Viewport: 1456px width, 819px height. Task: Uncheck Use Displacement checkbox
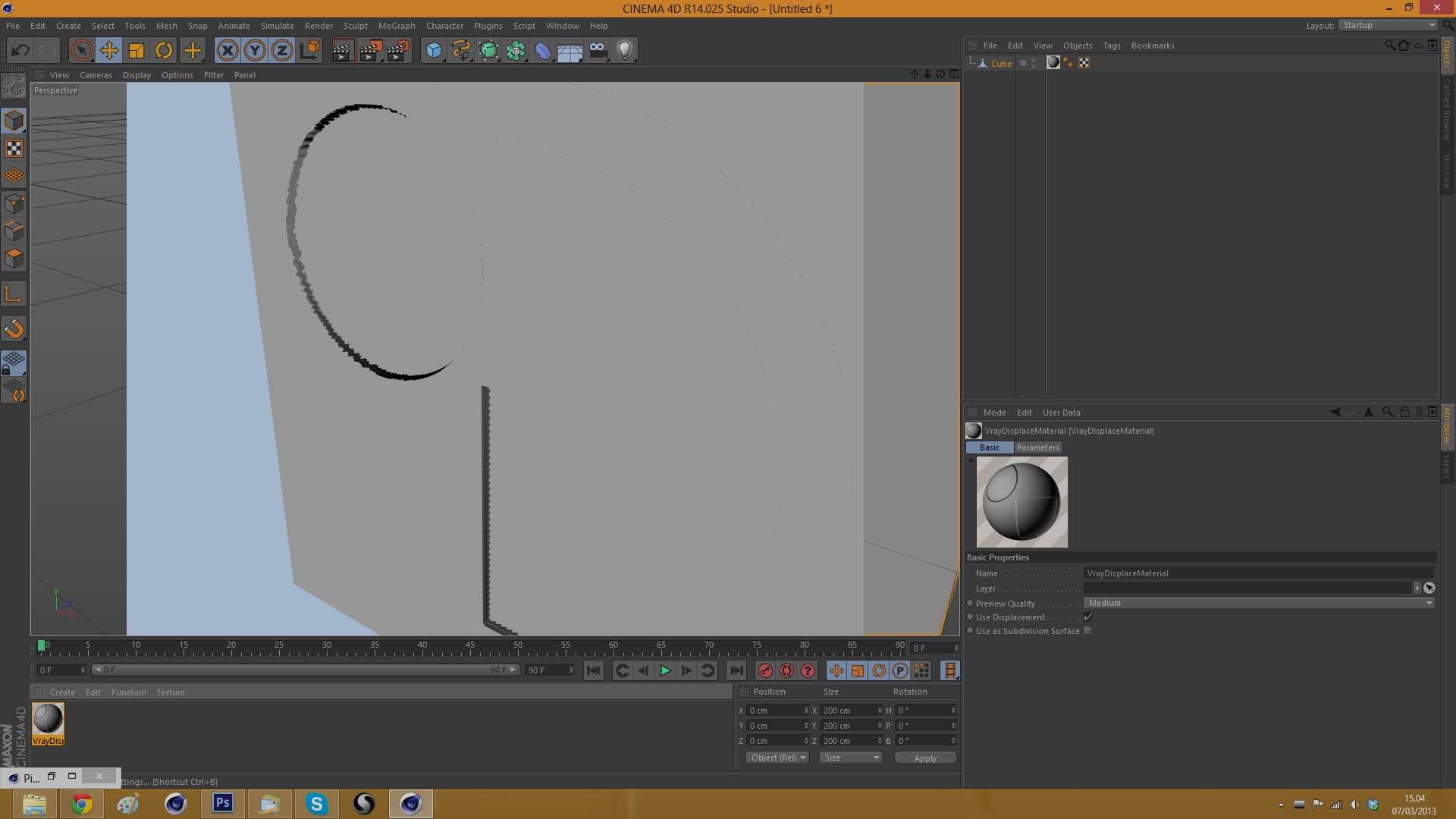click(1087, 617)
